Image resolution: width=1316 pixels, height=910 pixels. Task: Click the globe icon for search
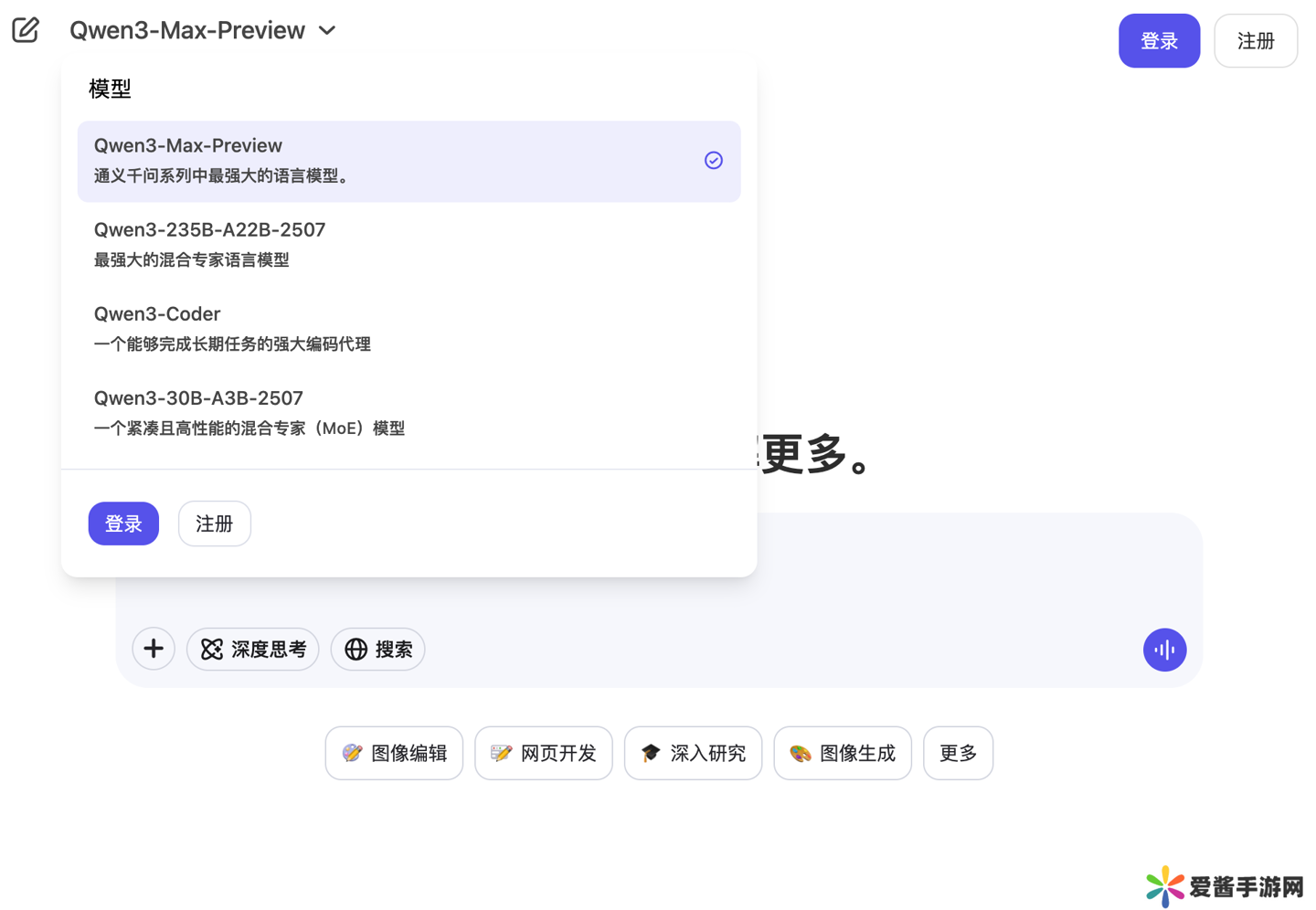356,649
